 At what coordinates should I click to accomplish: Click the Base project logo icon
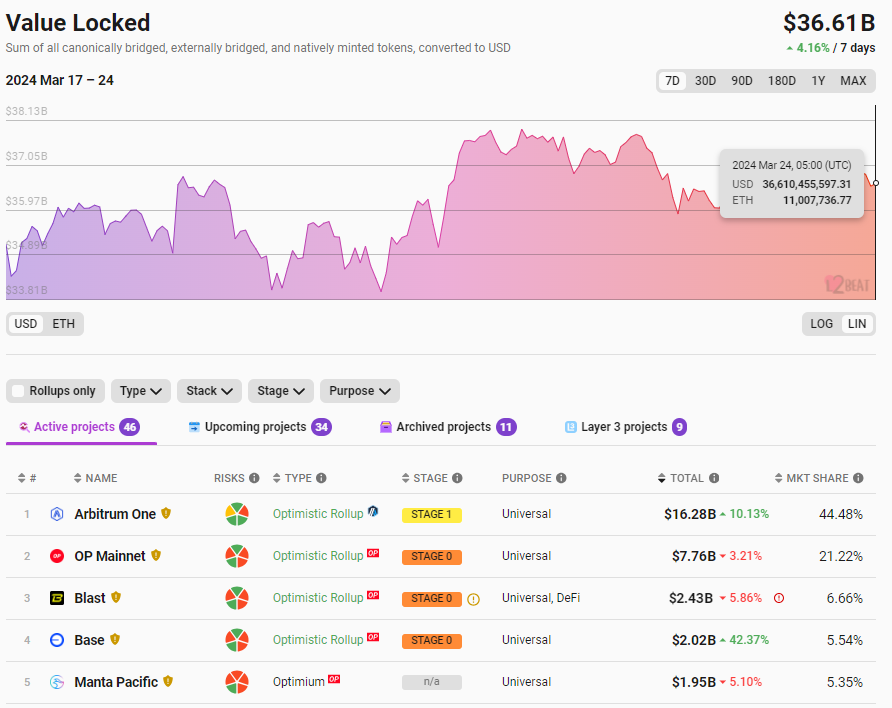57,640
